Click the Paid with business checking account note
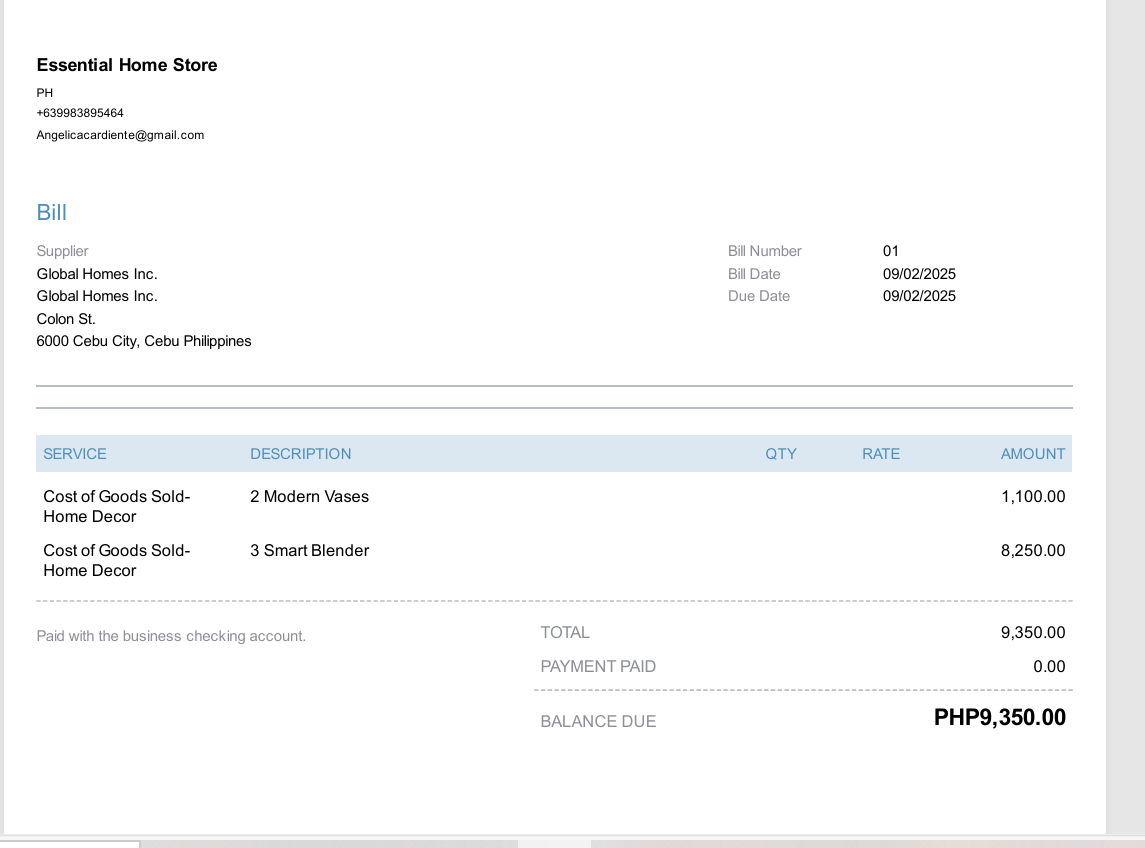The image size is (1145, 848). tap(171, 636)
